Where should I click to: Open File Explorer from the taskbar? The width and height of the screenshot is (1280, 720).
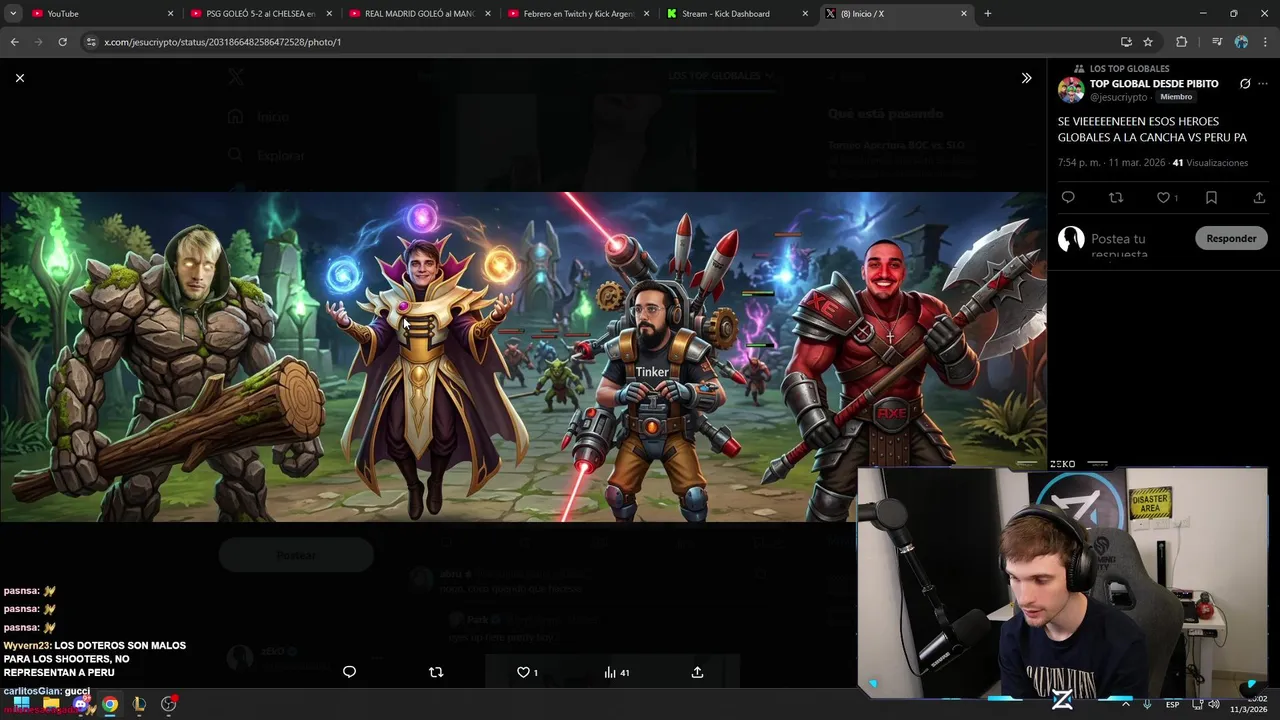coord(51,704)
